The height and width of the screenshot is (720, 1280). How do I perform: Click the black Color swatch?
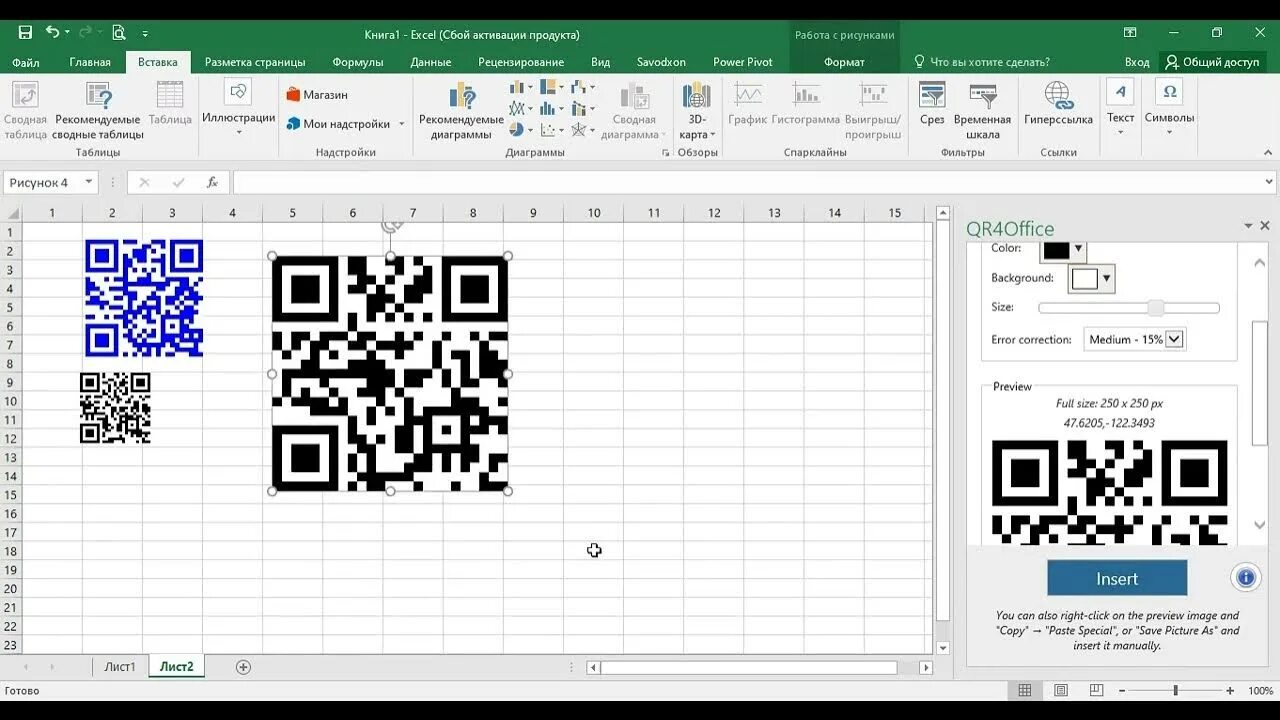(x=1057, y=249)
